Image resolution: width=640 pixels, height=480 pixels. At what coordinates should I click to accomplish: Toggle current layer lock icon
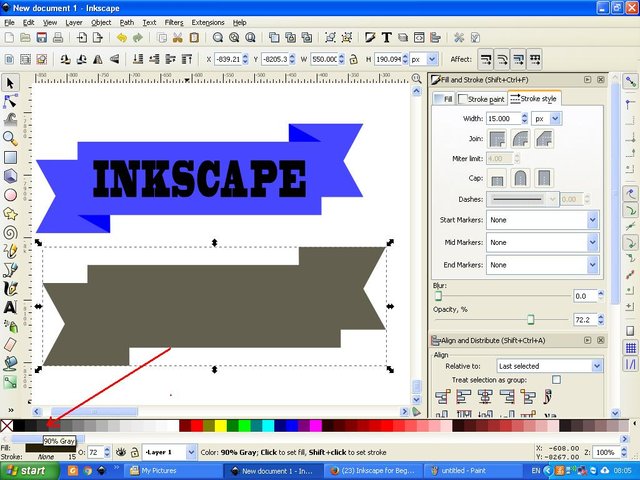[x=135, y=452]
